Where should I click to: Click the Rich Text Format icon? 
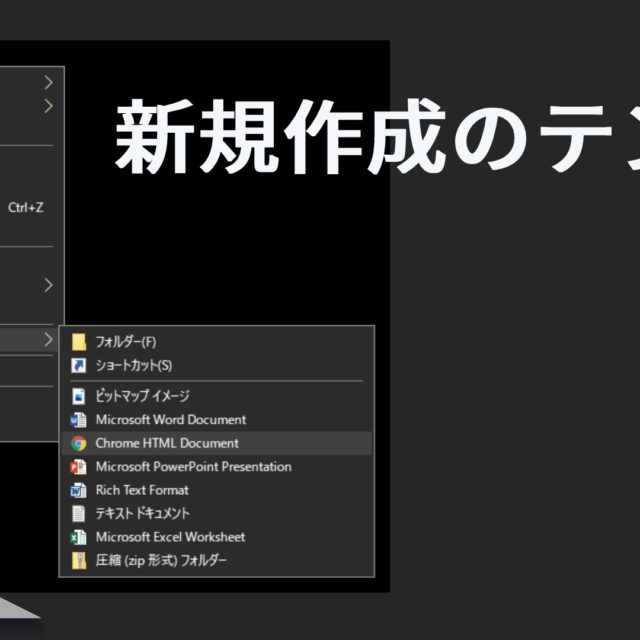click(78, 490)
